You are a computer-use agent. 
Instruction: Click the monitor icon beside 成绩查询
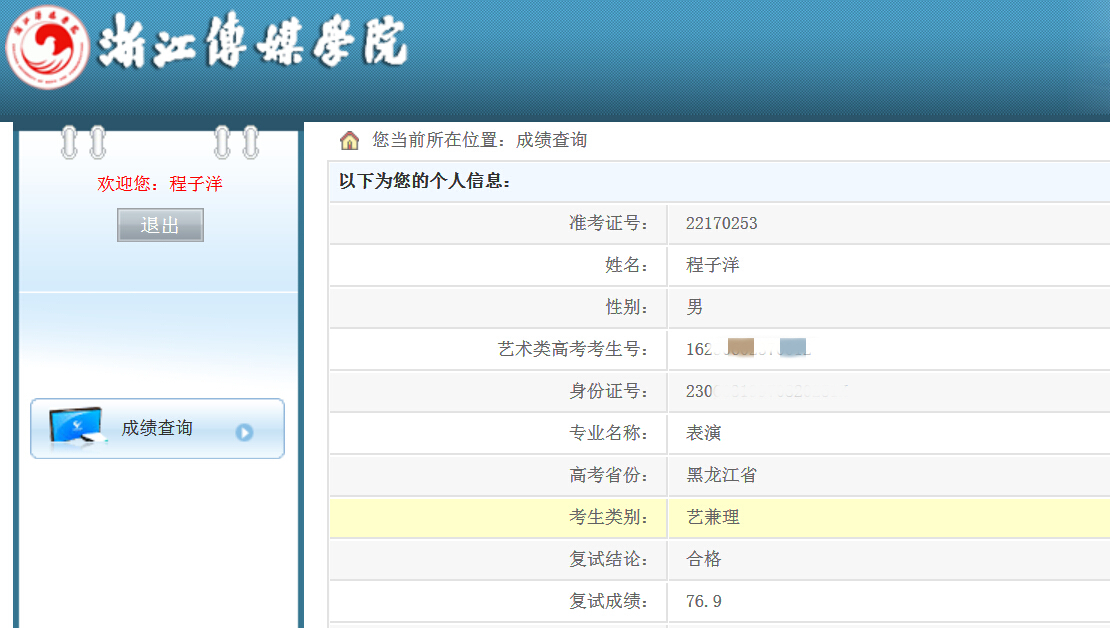pyautogui.click(x=76, y=428)
